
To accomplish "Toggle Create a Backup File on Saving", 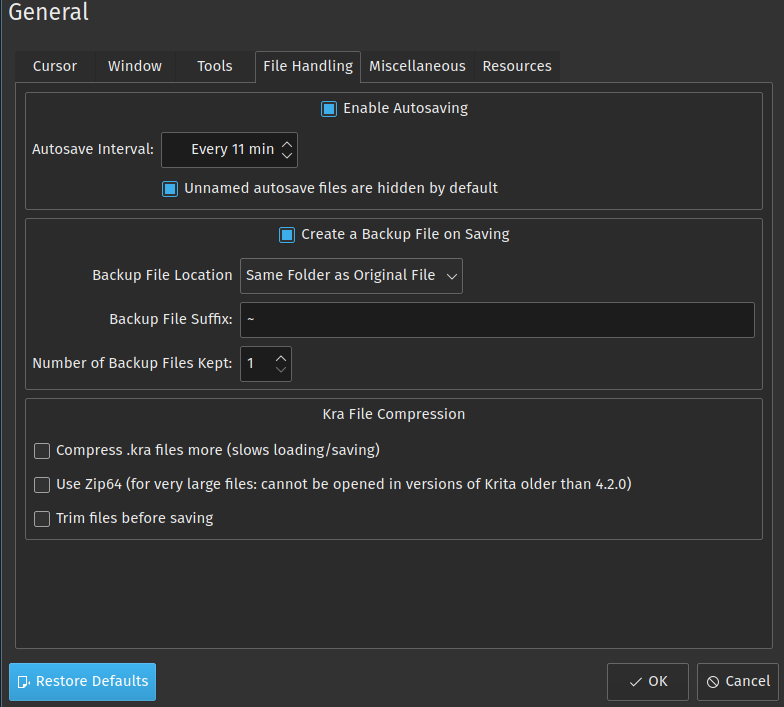I will coord(287,235).
